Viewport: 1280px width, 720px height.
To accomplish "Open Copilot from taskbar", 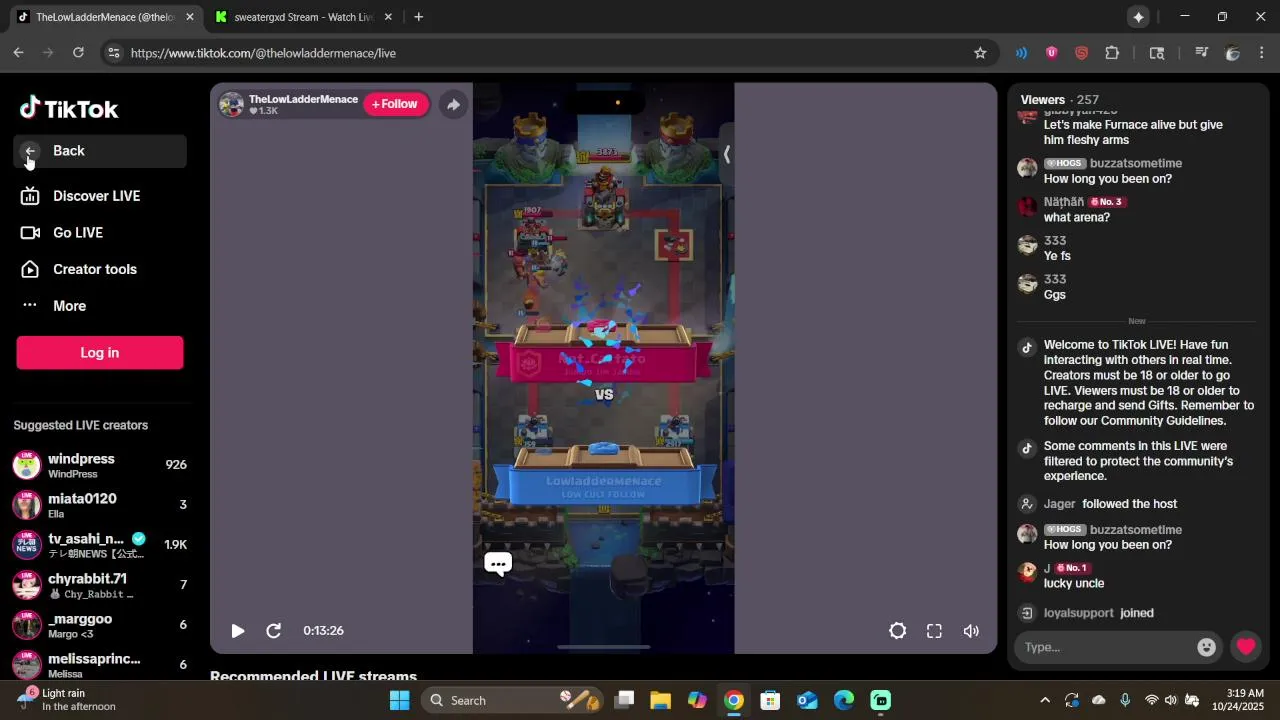I will (x=697, y=700).
